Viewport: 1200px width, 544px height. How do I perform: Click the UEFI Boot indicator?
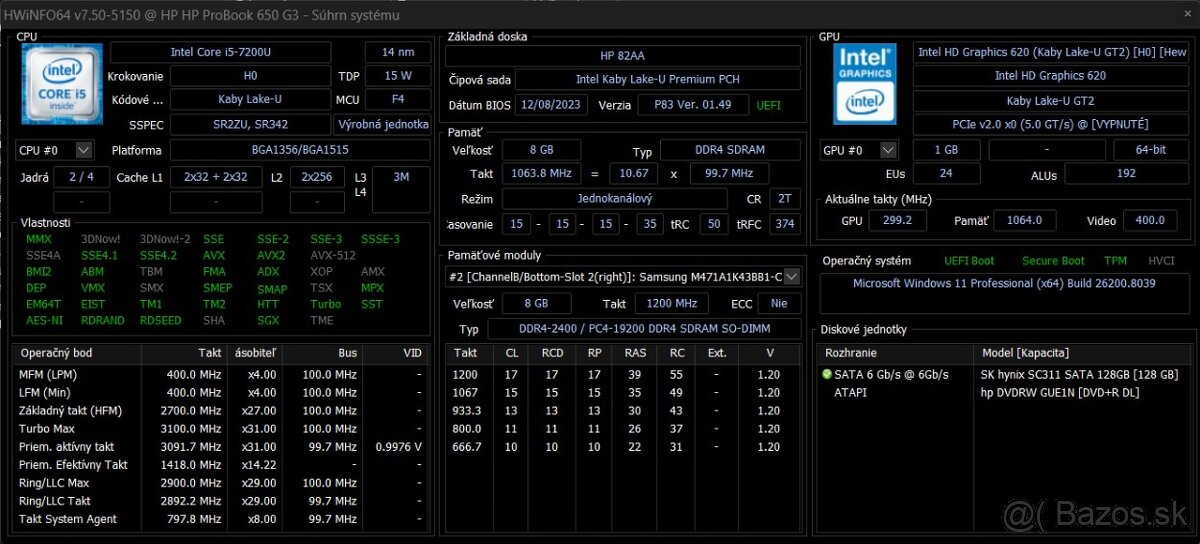point(969,261)
